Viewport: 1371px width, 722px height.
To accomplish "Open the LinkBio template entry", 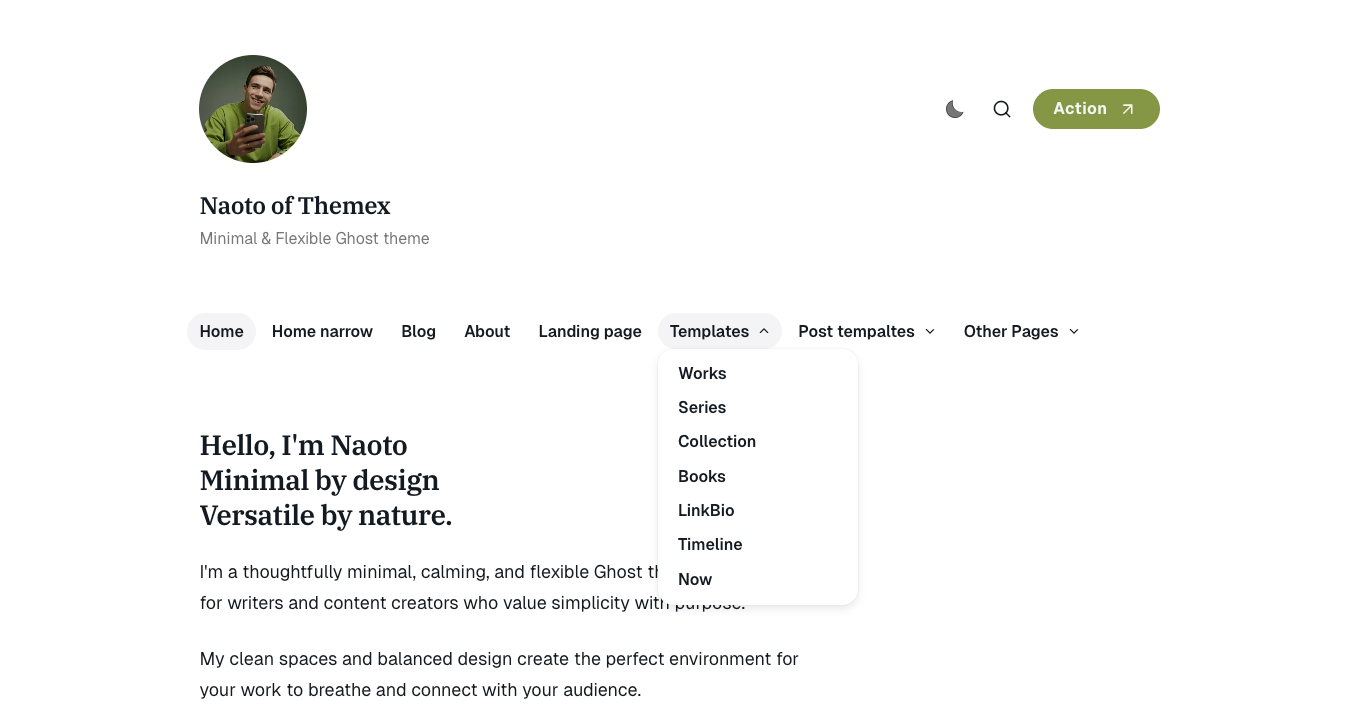I will [x=706, y=510].
